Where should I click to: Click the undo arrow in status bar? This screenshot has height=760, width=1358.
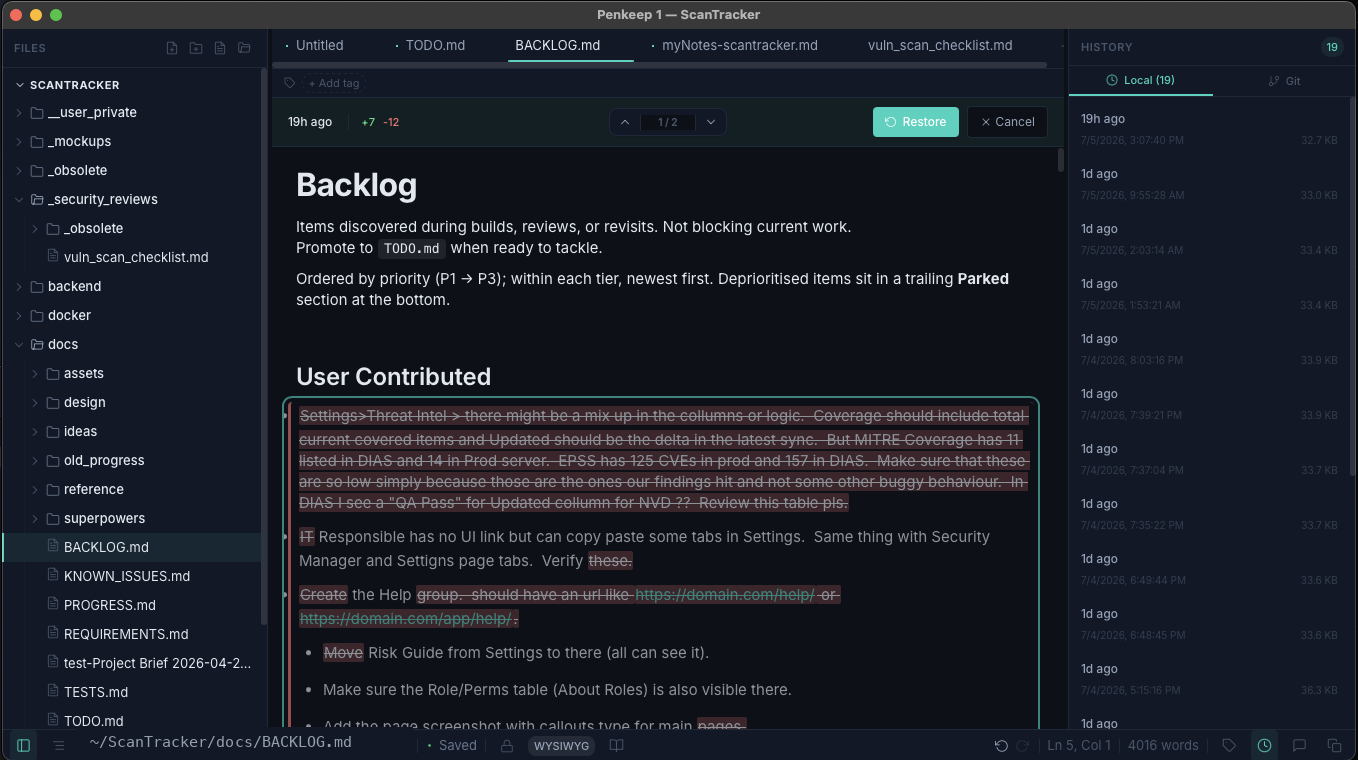point(1001,745)
